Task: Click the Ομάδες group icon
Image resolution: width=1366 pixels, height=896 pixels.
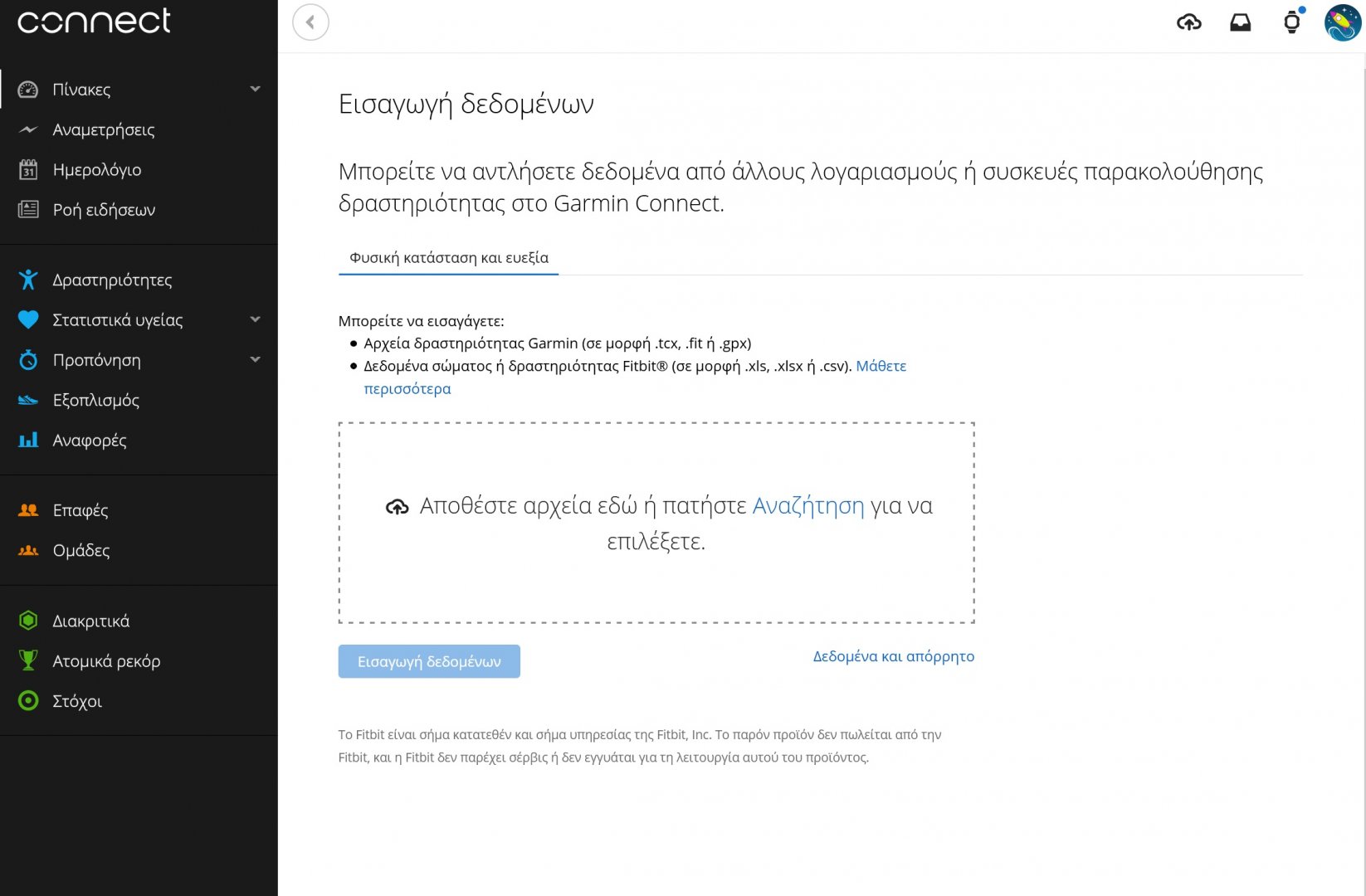Action: (28, 549)
